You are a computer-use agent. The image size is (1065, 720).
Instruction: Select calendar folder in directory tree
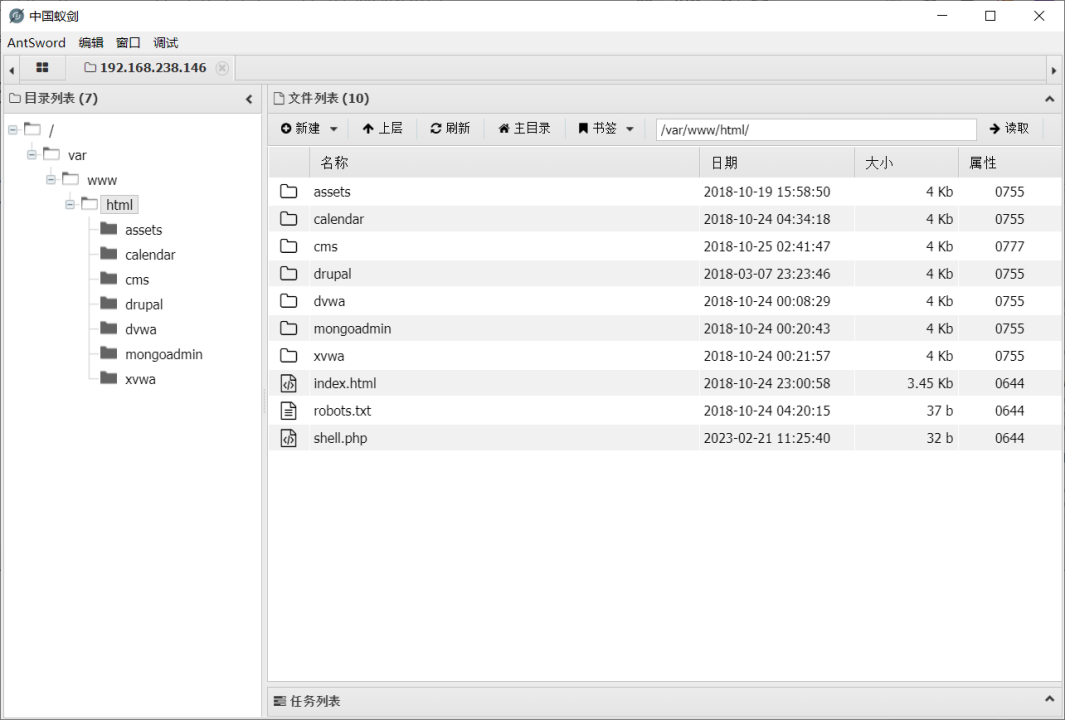[x=150, y=255]
